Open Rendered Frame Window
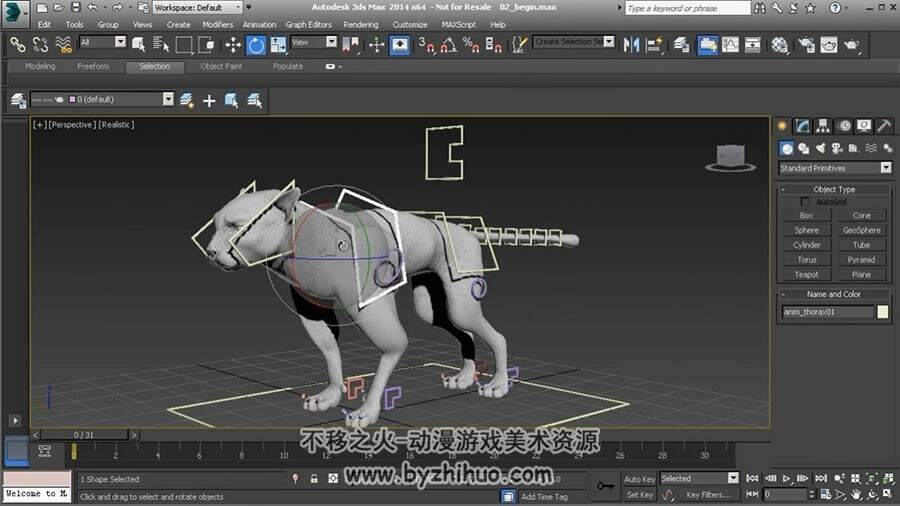The width and height of the screenshot is (900, 506). coord(829,44)
